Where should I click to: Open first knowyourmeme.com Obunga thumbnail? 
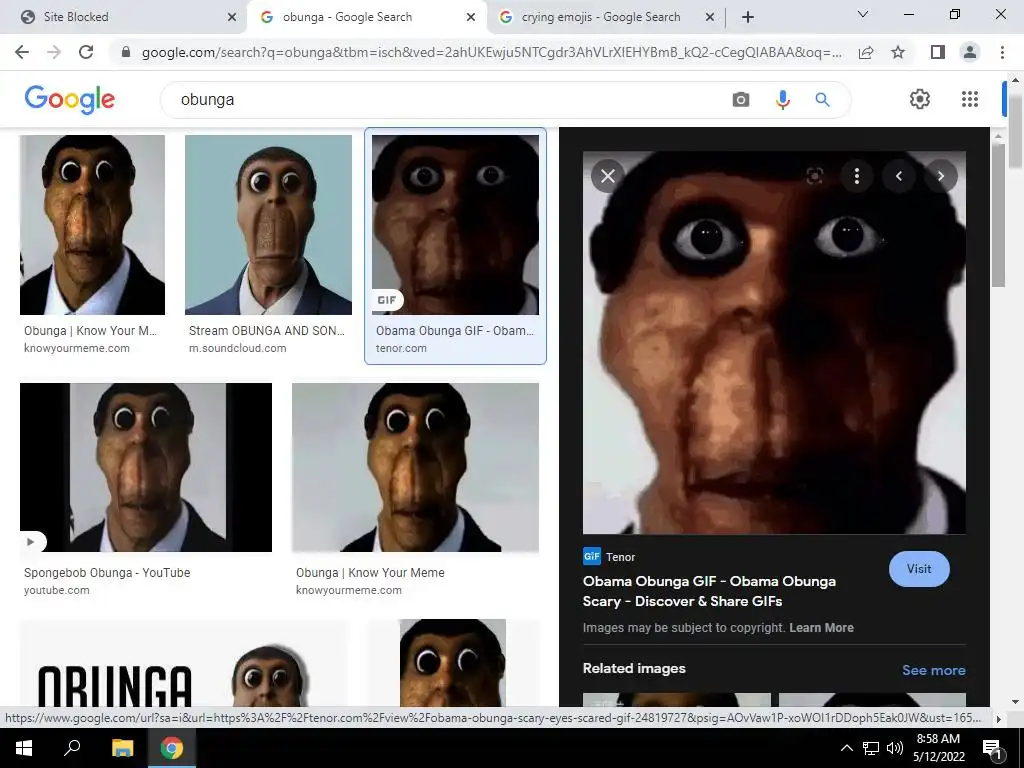92,225
